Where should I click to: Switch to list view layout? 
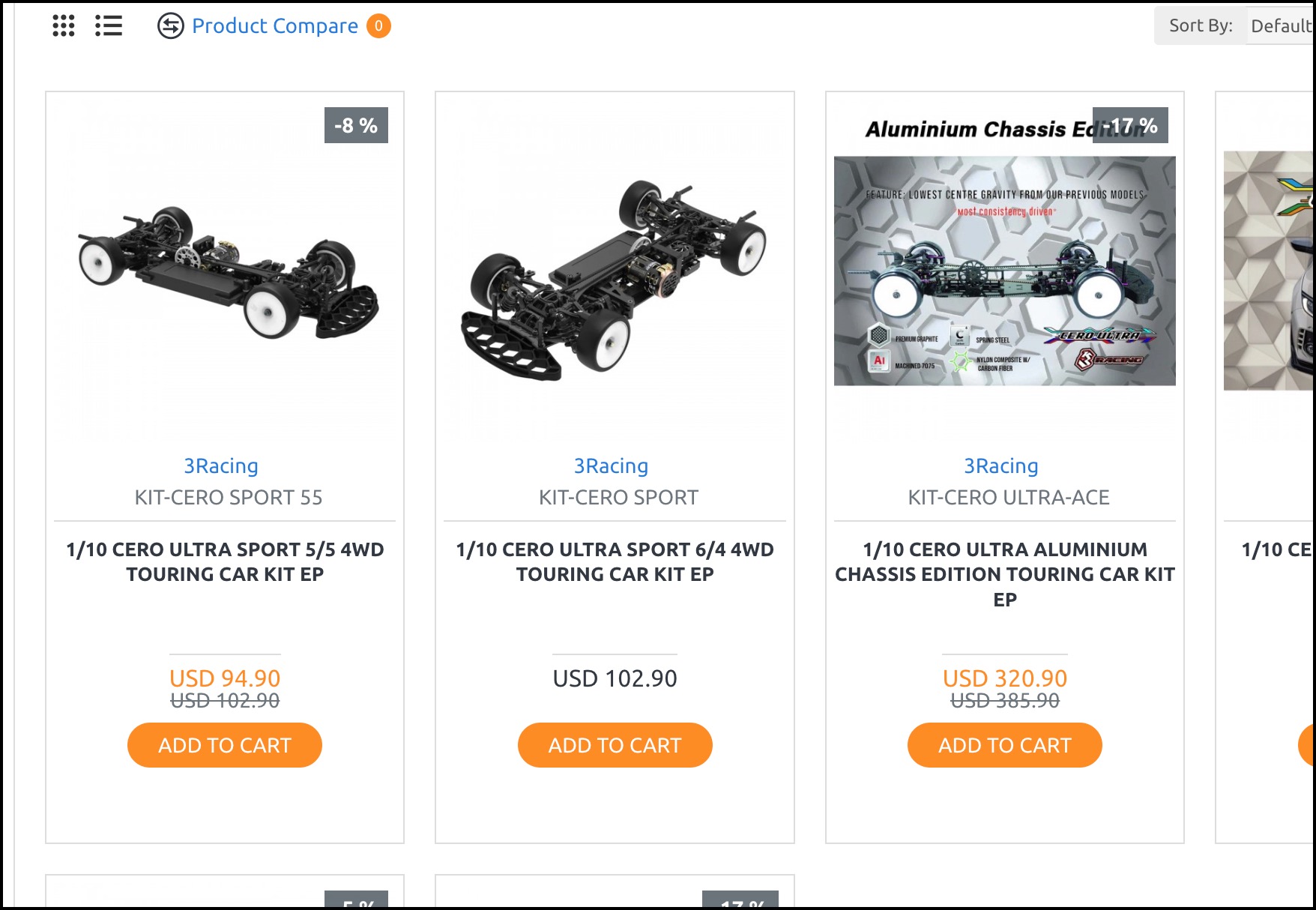pyautogui.click(x=109, y=25)
